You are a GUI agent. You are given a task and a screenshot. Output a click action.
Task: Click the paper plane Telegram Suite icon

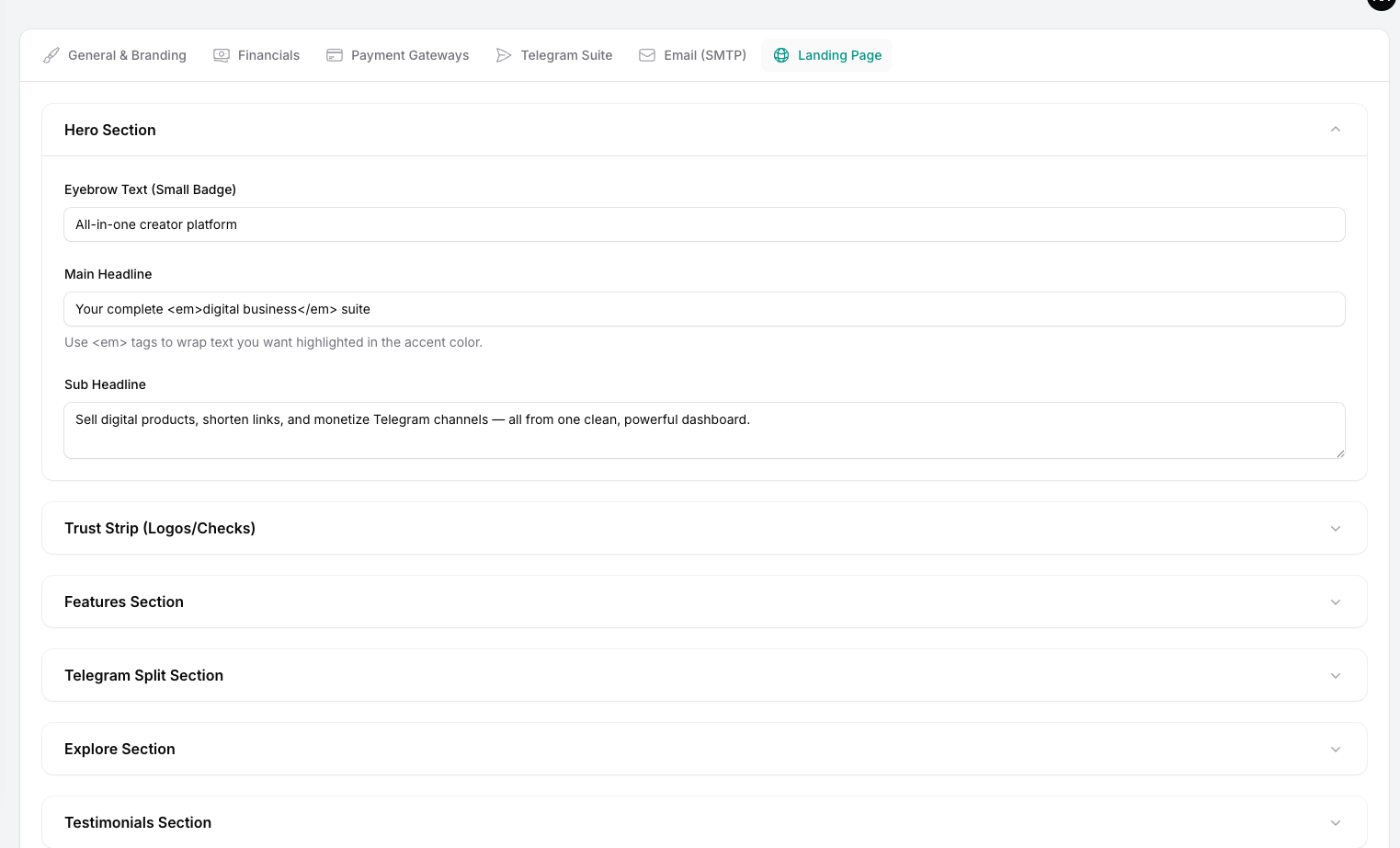click(504, 55)
